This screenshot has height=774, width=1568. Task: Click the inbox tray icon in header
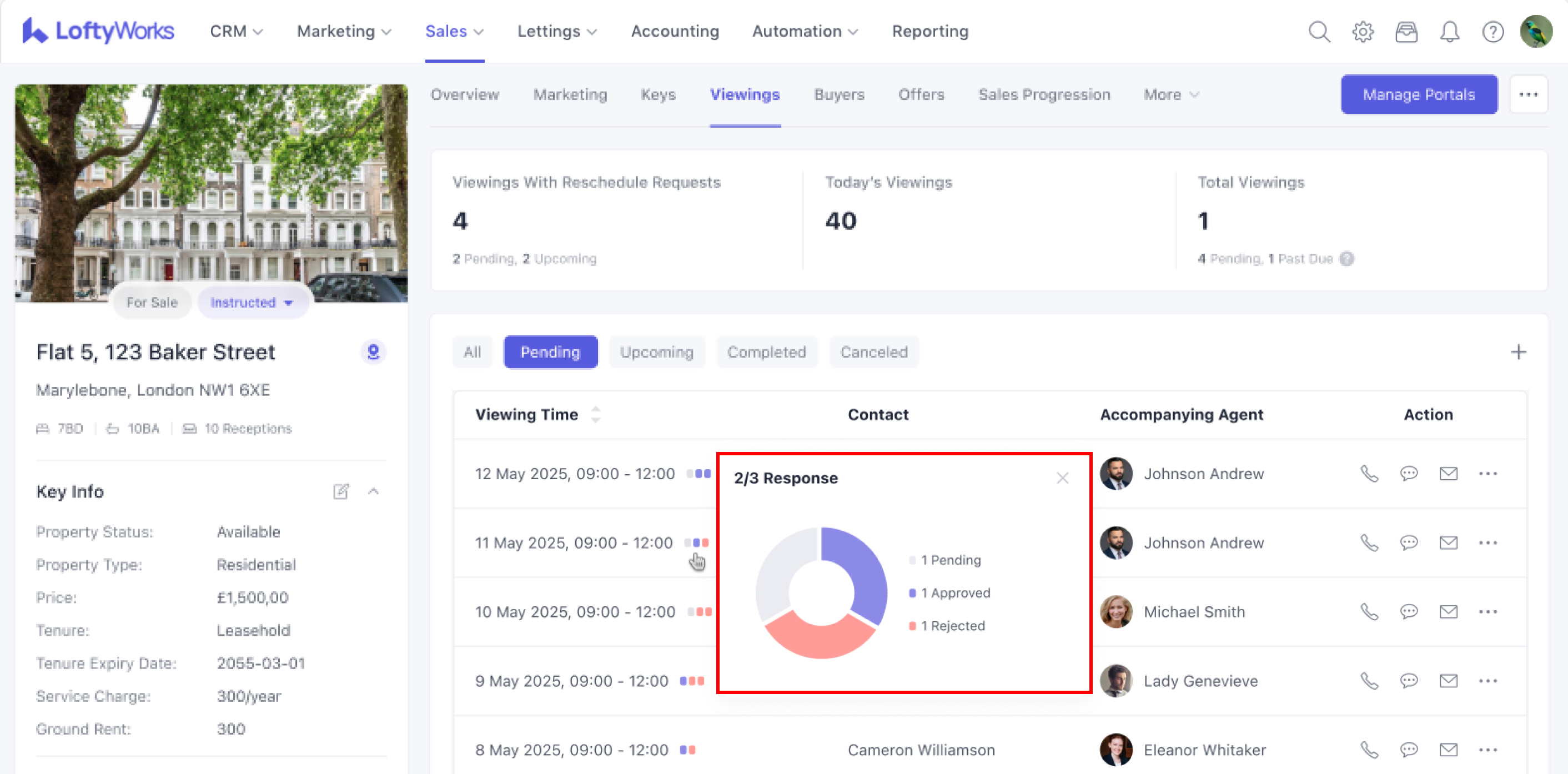[x=1406, y=32]
